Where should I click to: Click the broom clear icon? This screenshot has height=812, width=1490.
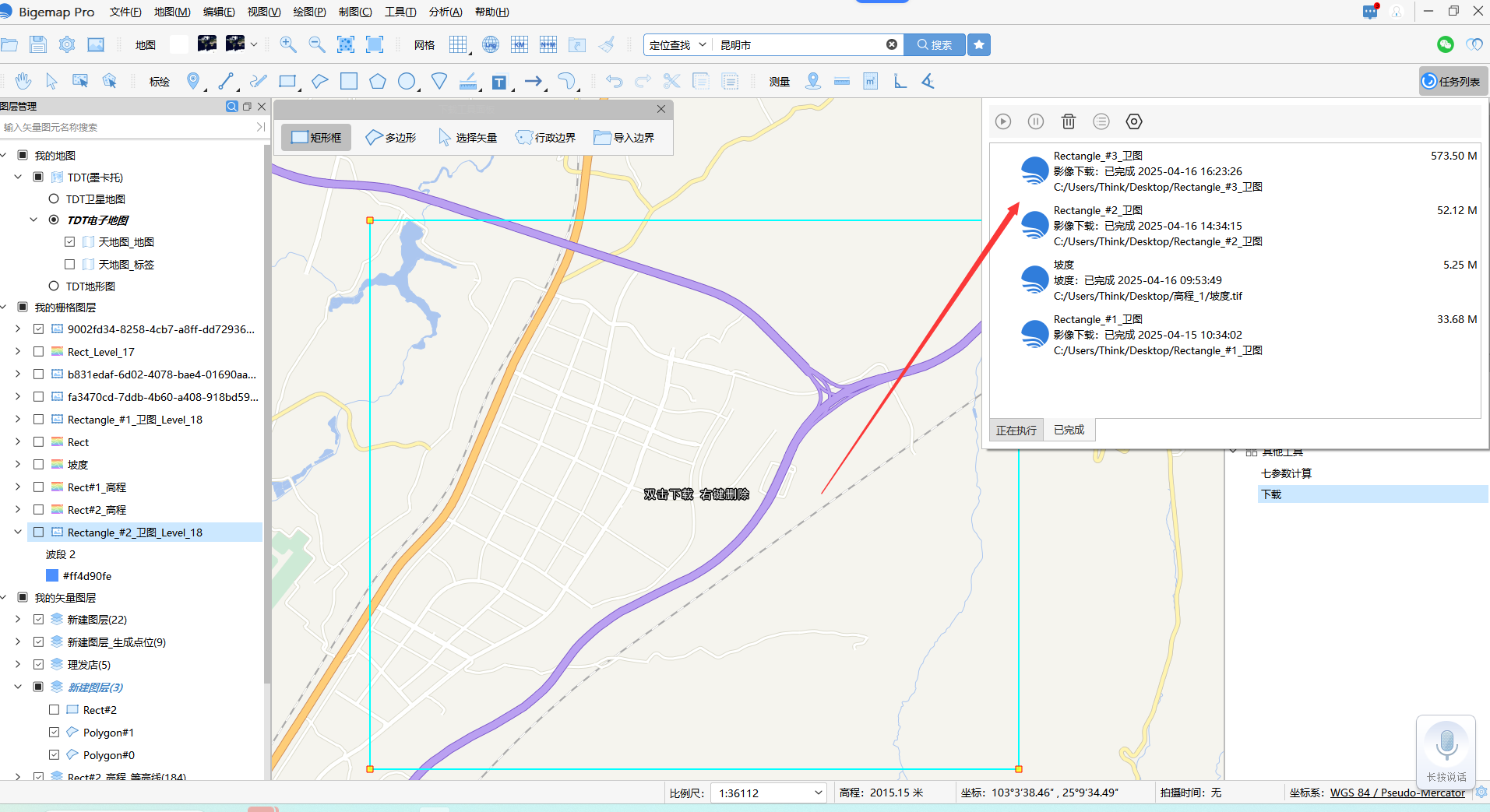click(606, 44)
